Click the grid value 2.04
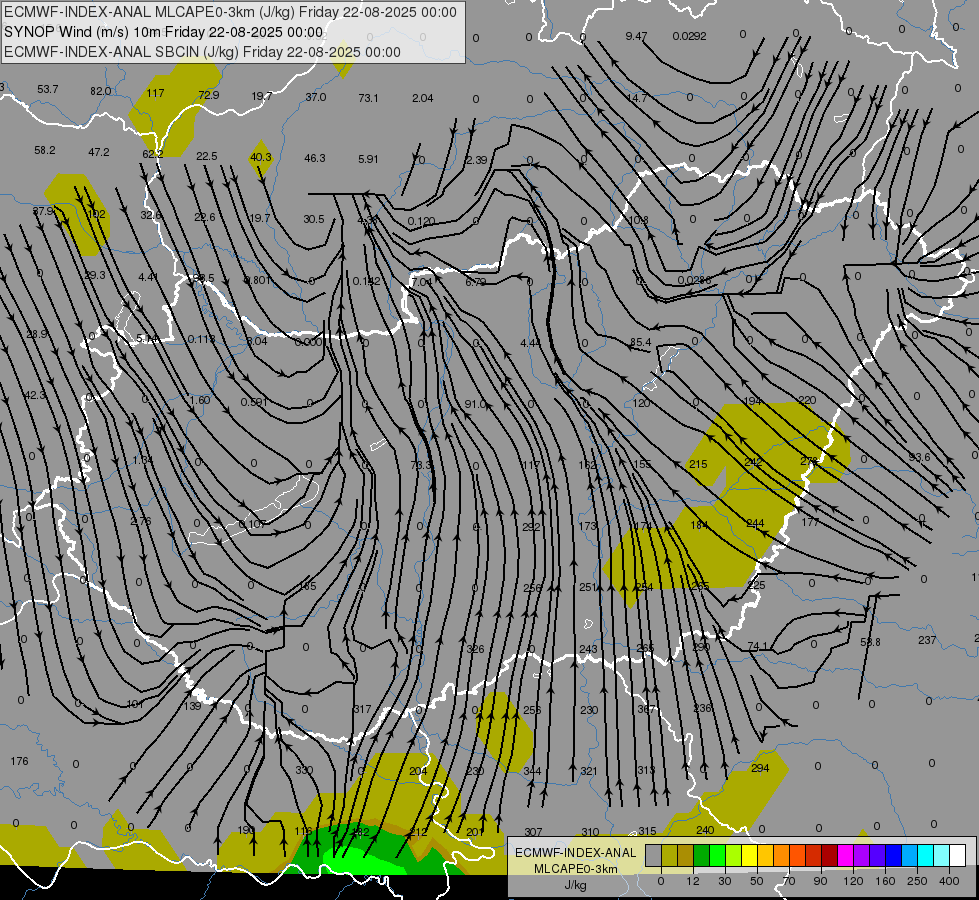Screen dimensions: 979x900 [x=423, y=98]
